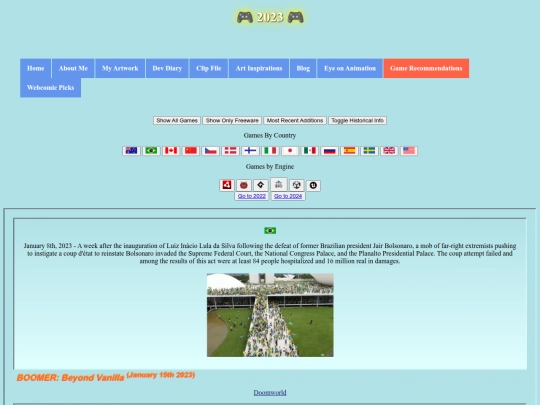
Task: Select the Unity engine icon
Action: 296,185
